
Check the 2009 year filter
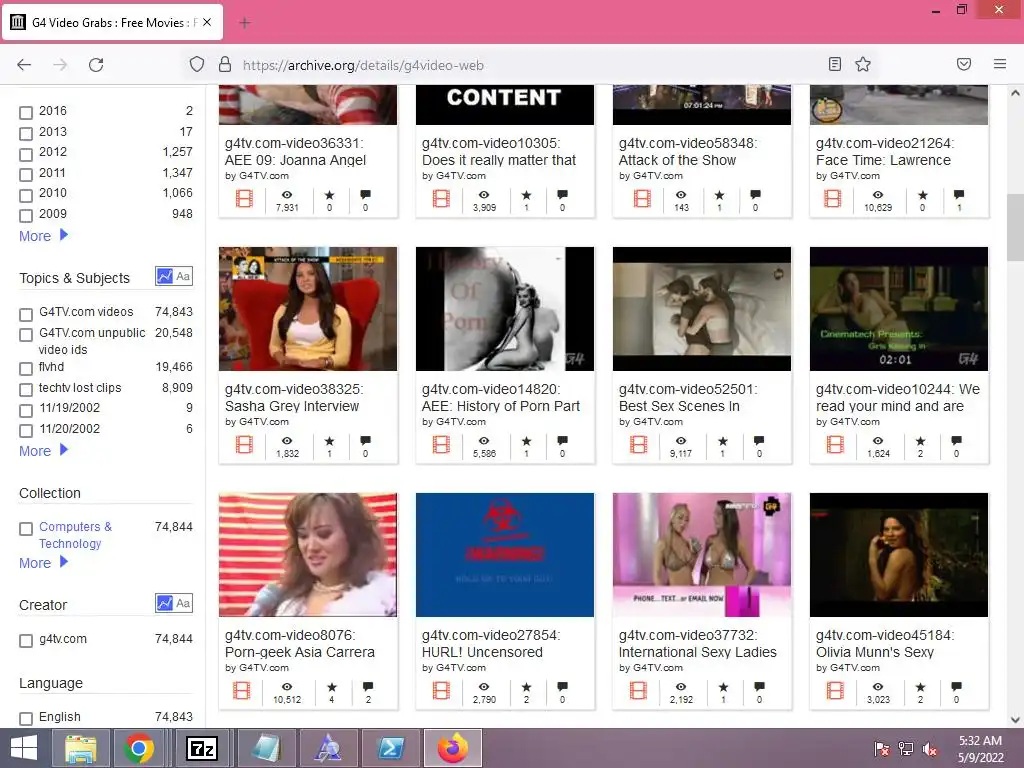point(26,216)
